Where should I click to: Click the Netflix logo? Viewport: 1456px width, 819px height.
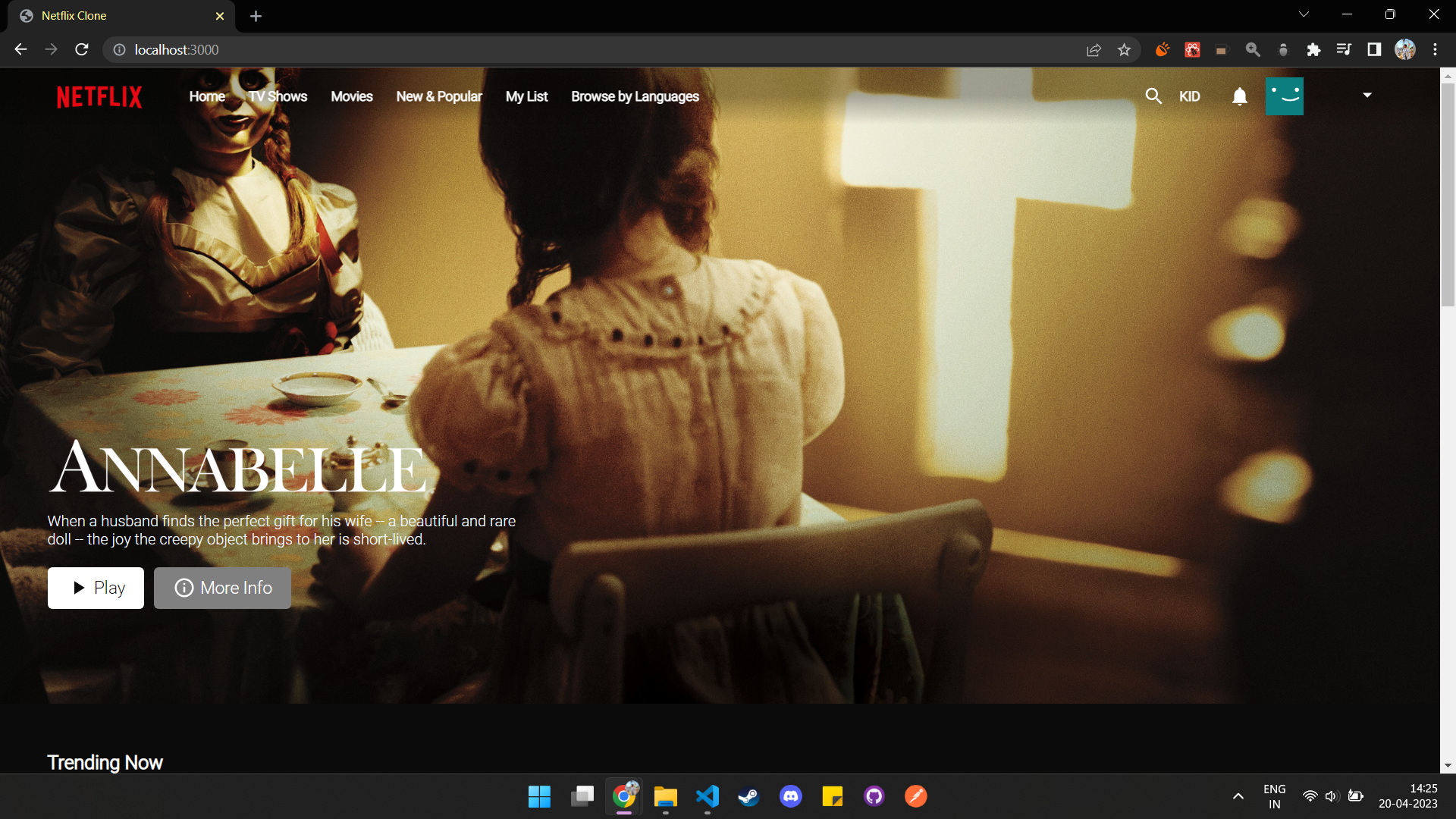[x=99, y=97]
